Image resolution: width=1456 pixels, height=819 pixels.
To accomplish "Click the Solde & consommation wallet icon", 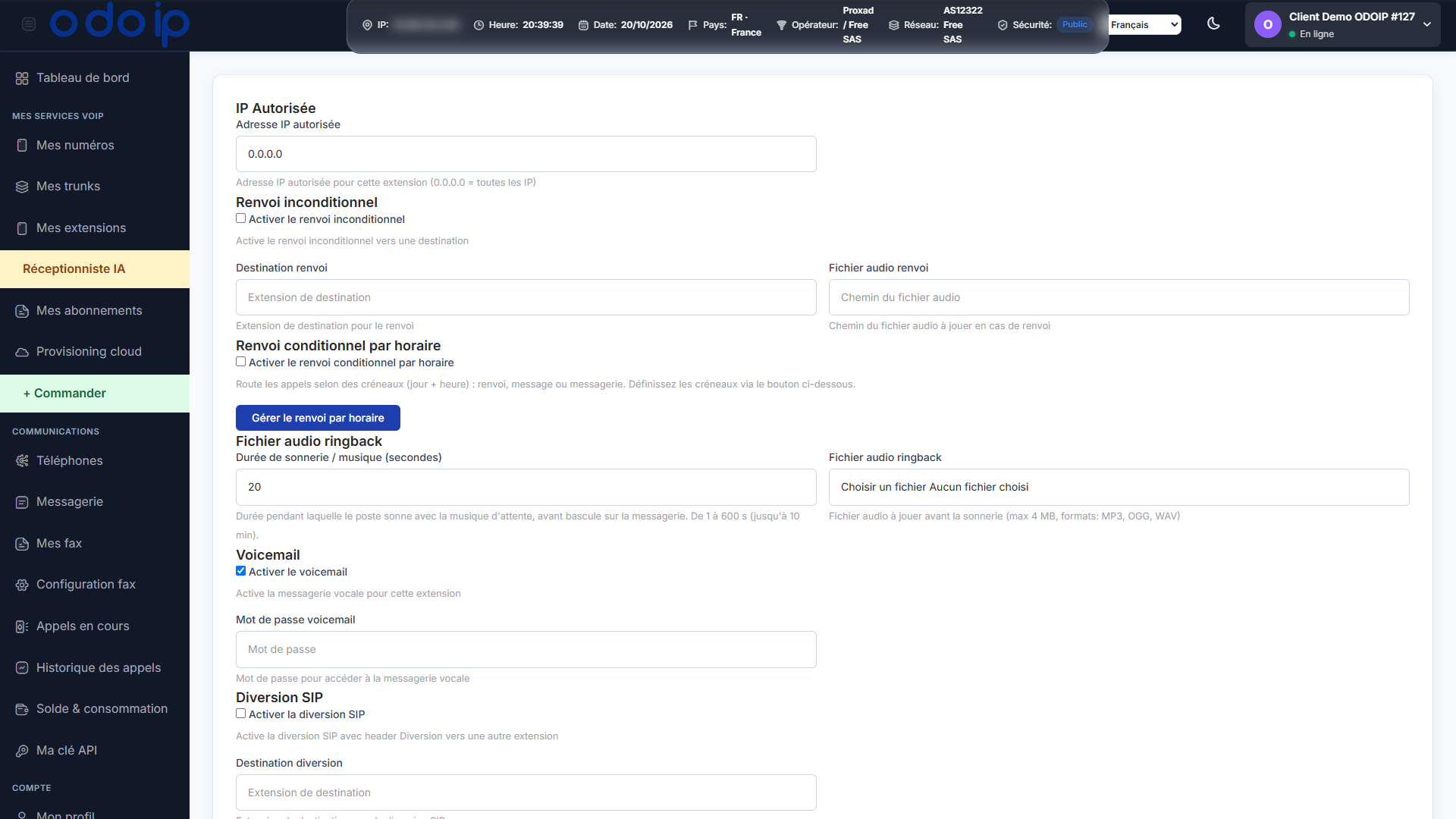I will [22, 709].
